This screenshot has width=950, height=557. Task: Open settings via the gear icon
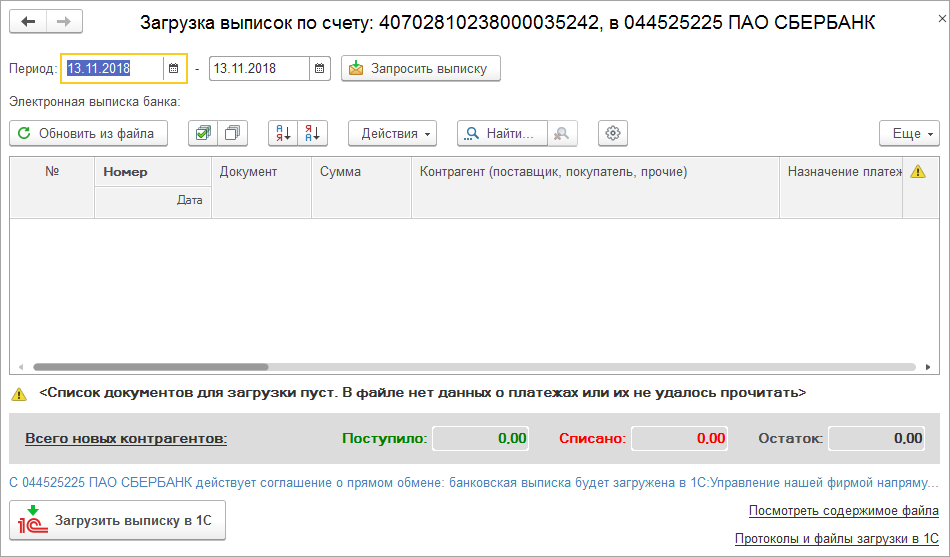pyautogui.click(x=613, y=133)
